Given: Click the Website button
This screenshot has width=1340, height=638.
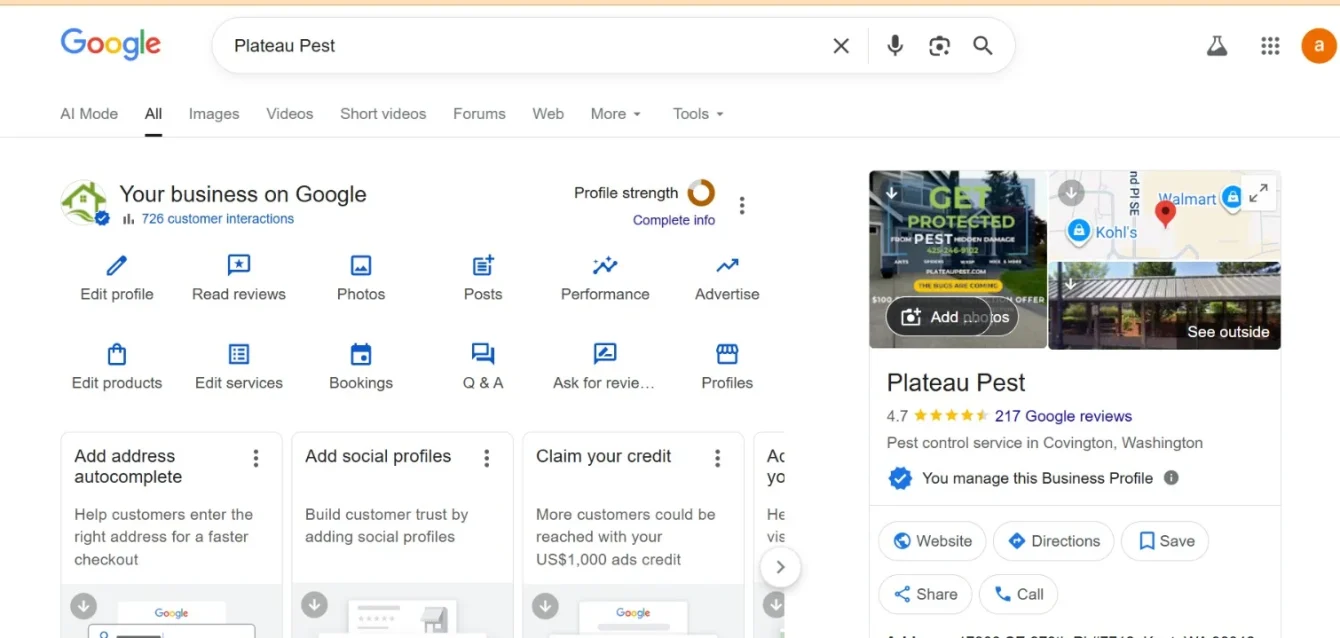Looking at the screenshot, I should [x=932, y=541].
